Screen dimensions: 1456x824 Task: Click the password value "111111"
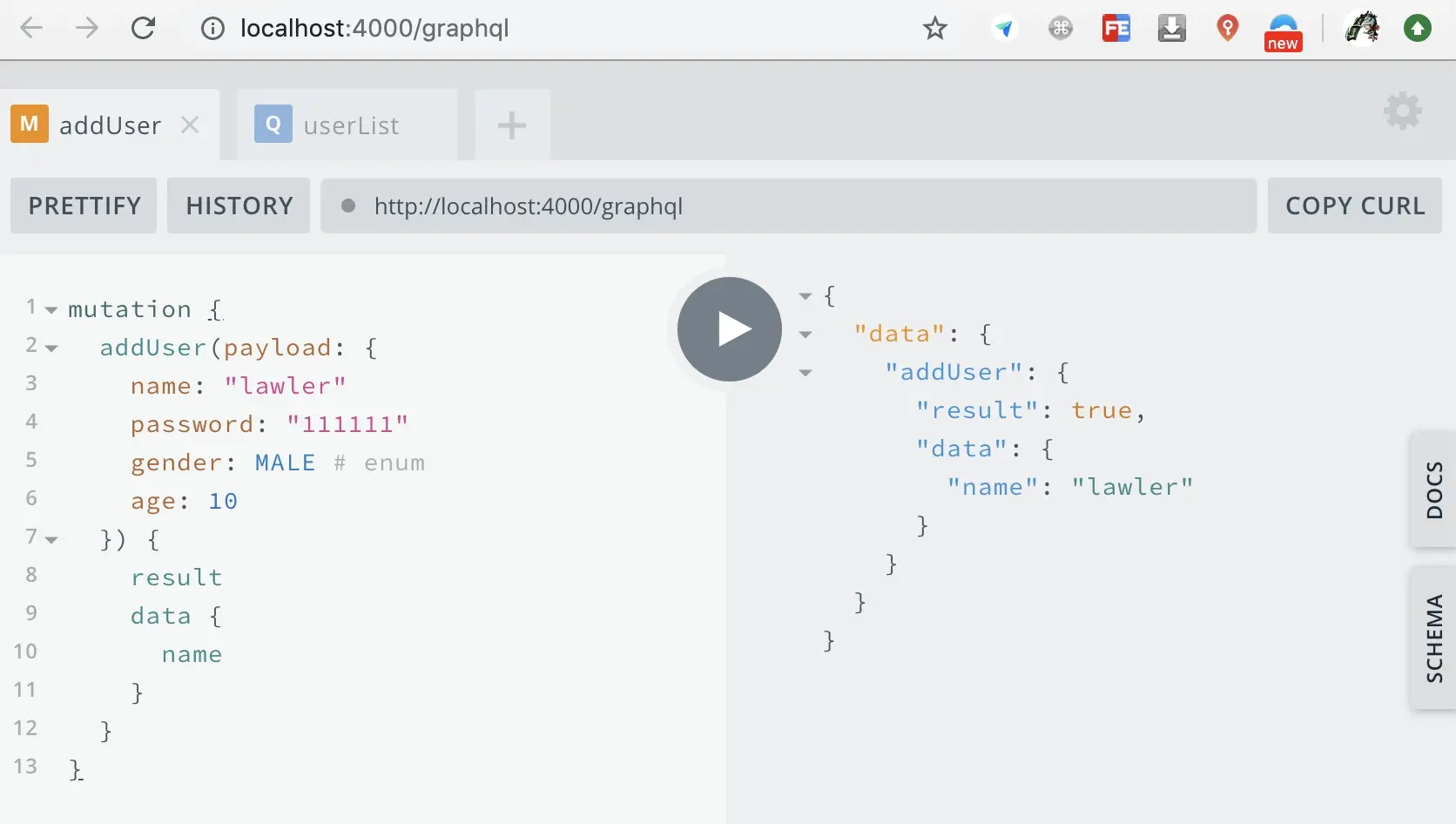click(347, 424)
